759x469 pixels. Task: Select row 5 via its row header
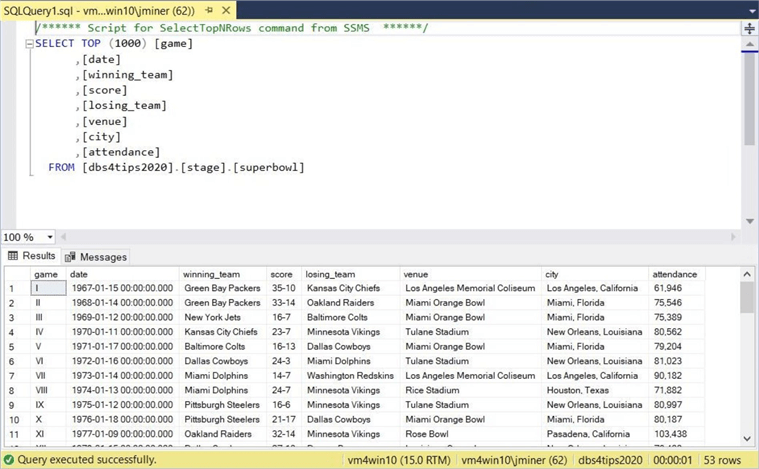point(14,347)
